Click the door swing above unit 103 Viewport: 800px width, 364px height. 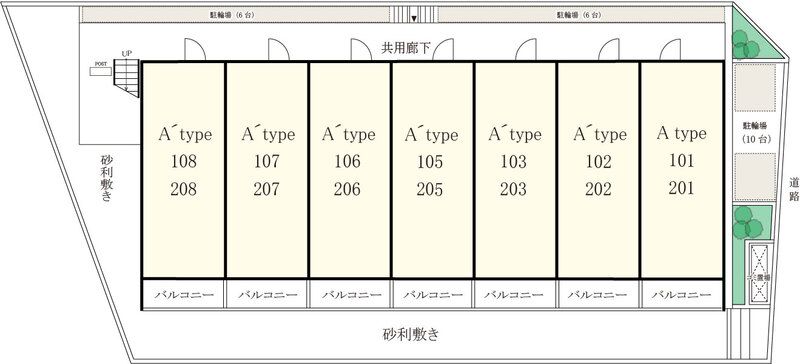coord(526,50)
